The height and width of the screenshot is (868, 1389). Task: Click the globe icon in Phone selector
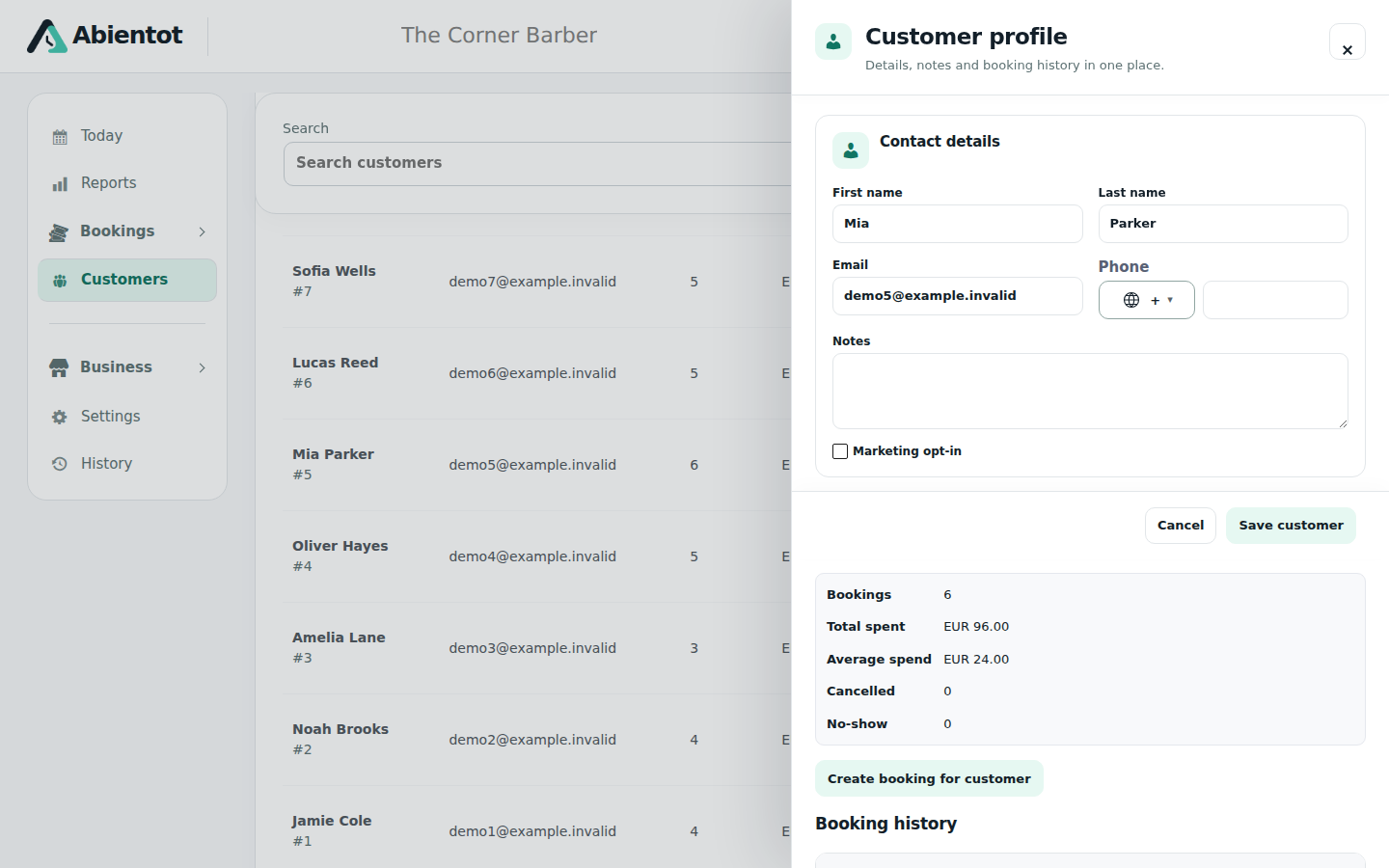(1131, 300)
